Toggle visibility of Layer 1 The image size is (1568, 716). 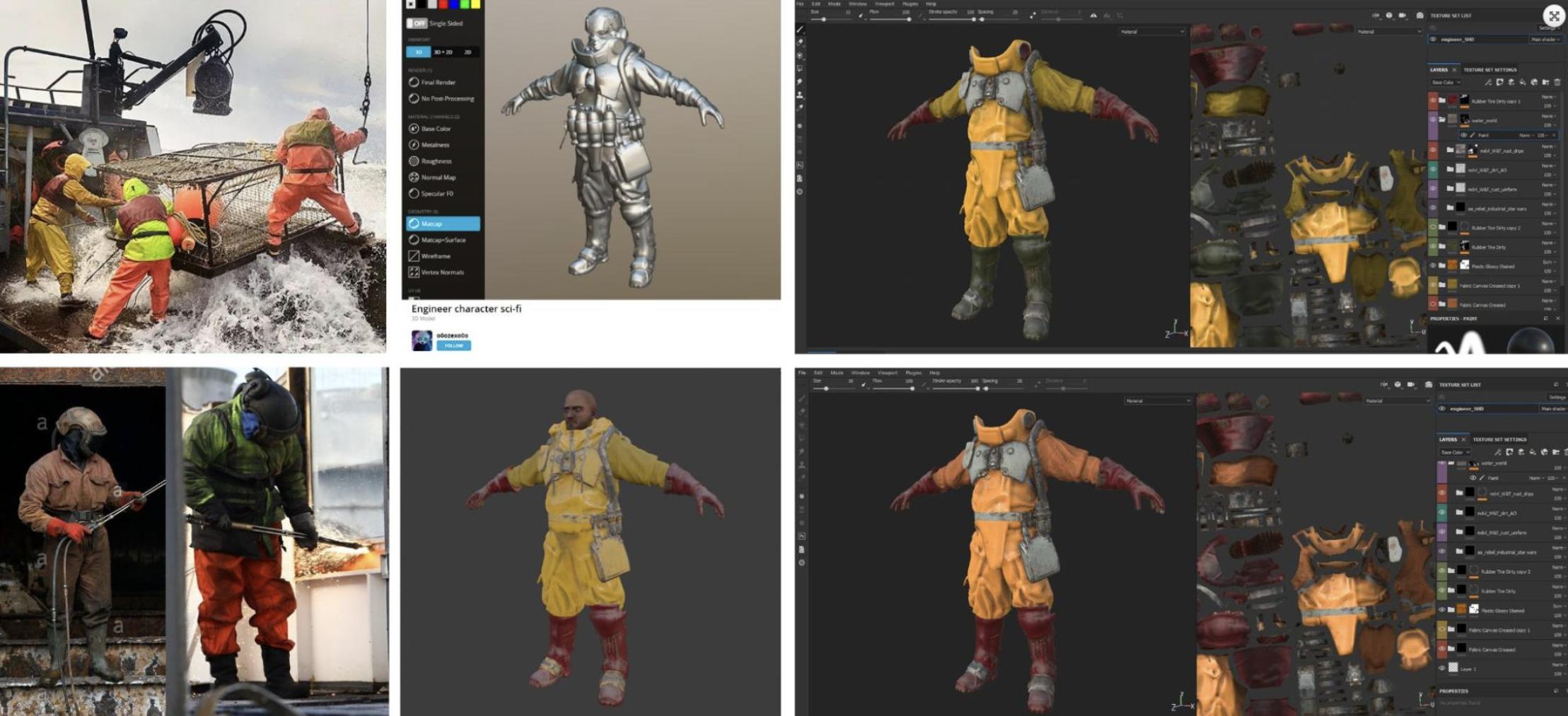tap(1442, 668)
